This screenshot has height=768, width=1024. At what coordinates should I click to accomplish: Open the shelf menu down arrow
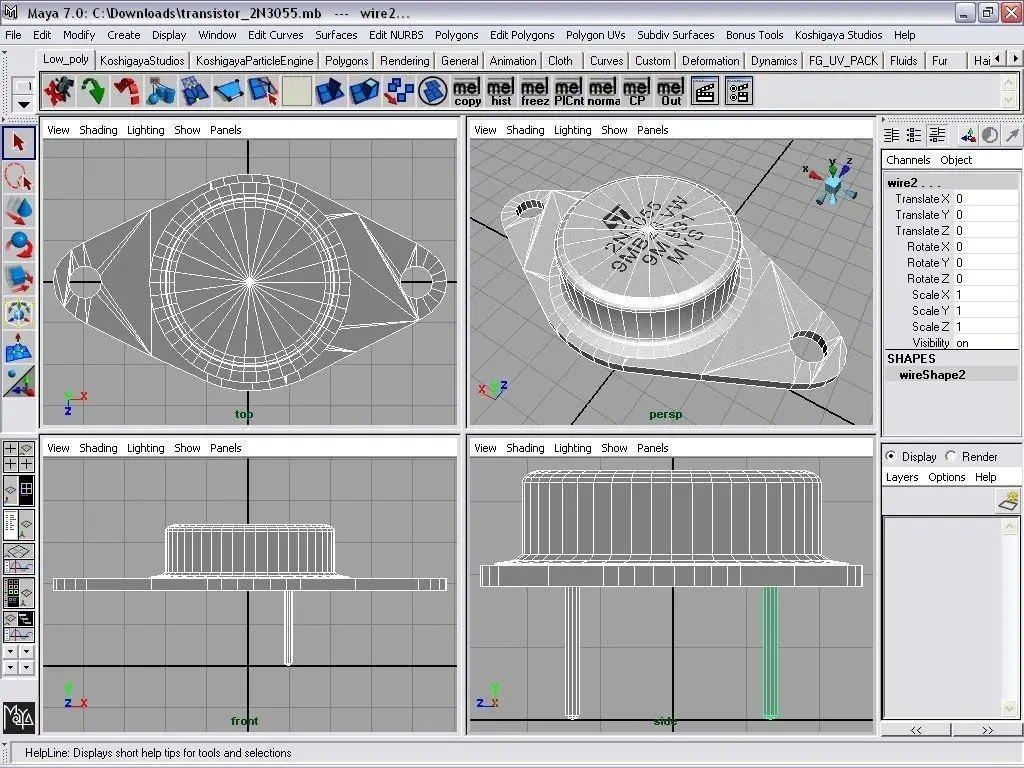24,104
